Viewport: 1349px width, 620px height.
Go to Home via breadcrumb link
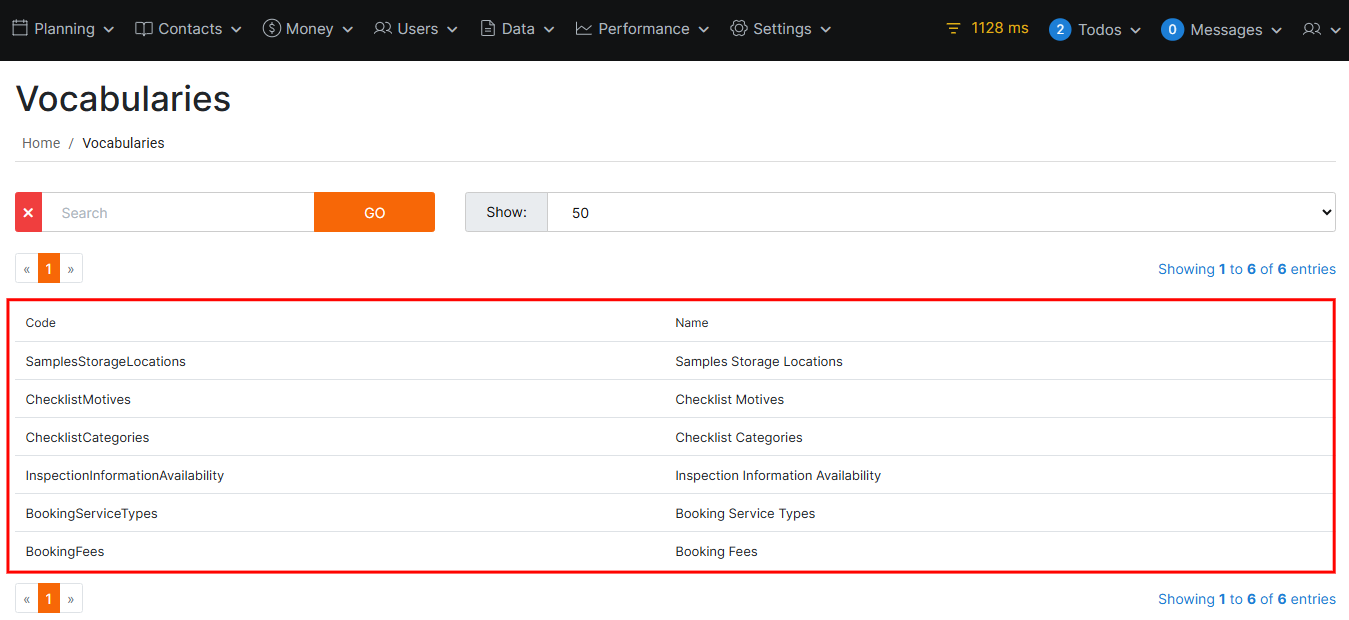pyautogui.click(x=41, y=143)
